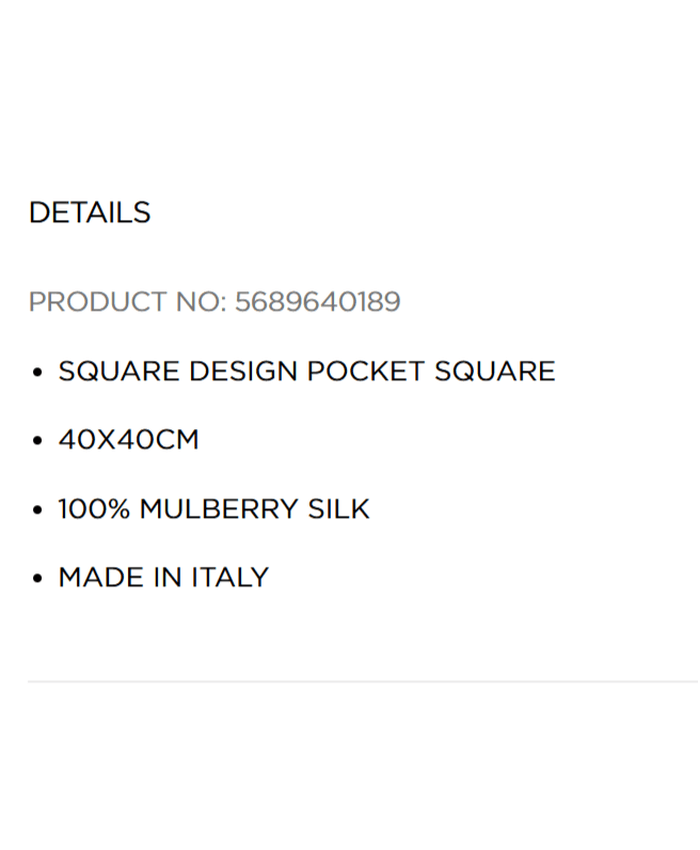700x850 pixels.
Task: Select the product number 5689640189
Action: [x=317, y=302]
